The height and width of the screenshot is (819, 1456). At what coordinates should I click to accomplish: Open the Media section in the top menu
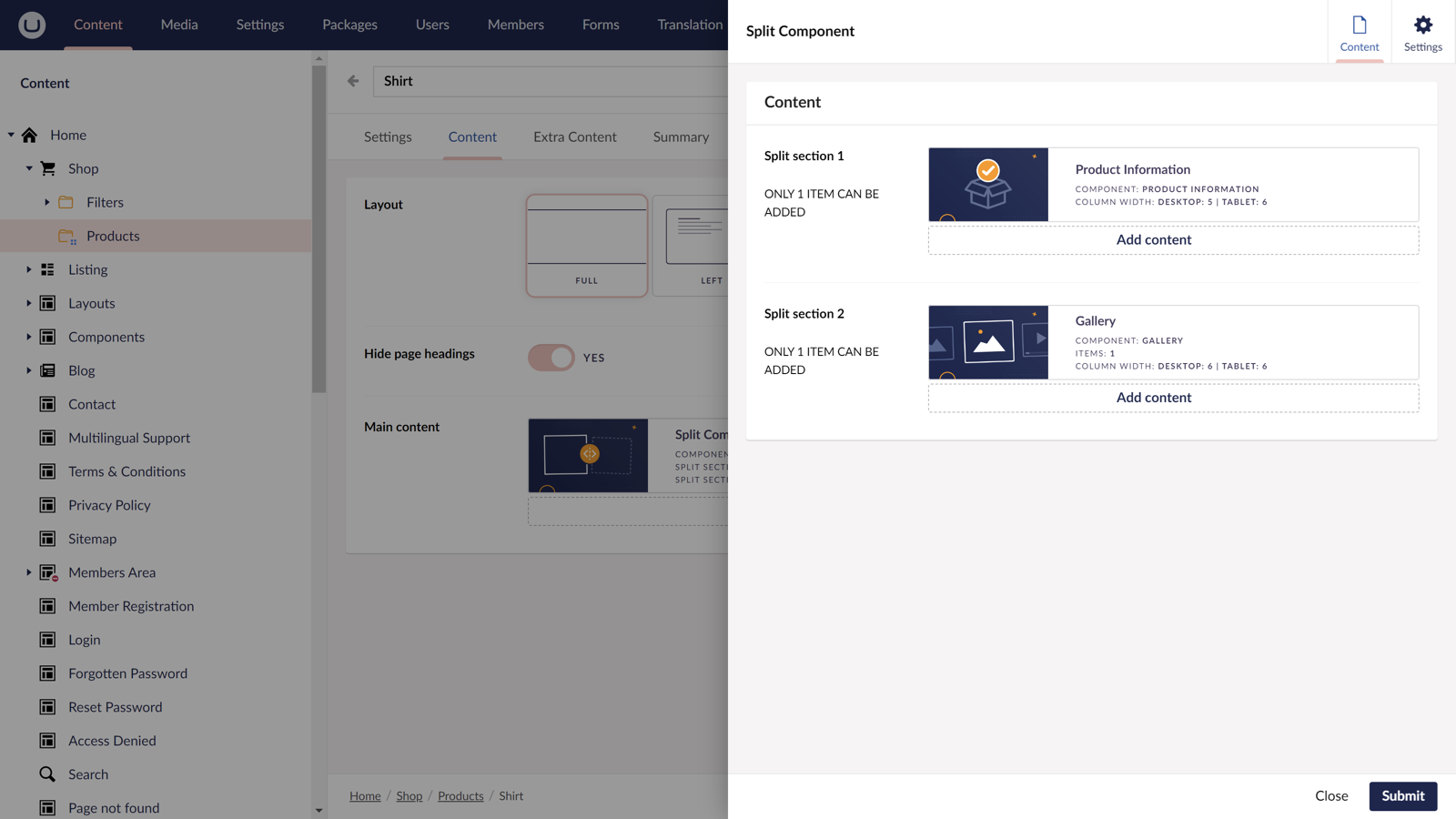178,25
